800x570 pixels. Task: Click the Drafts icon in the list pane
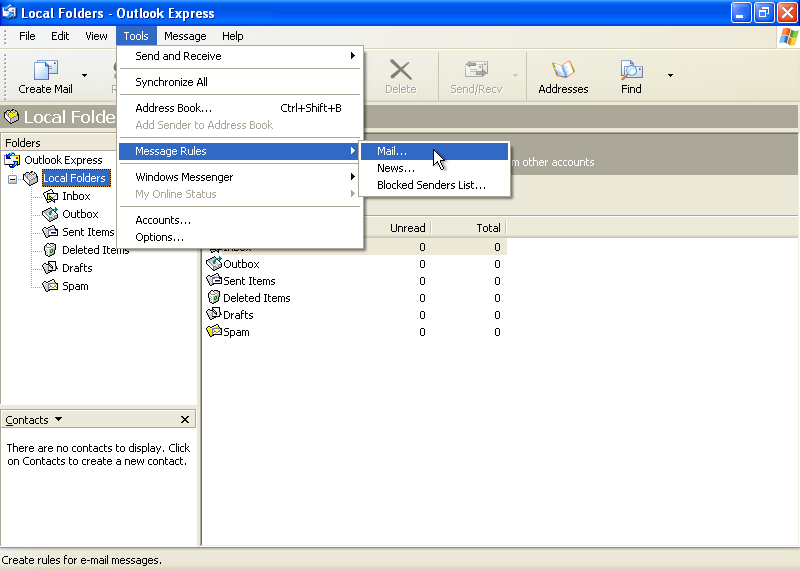click(x=214, y=314)
